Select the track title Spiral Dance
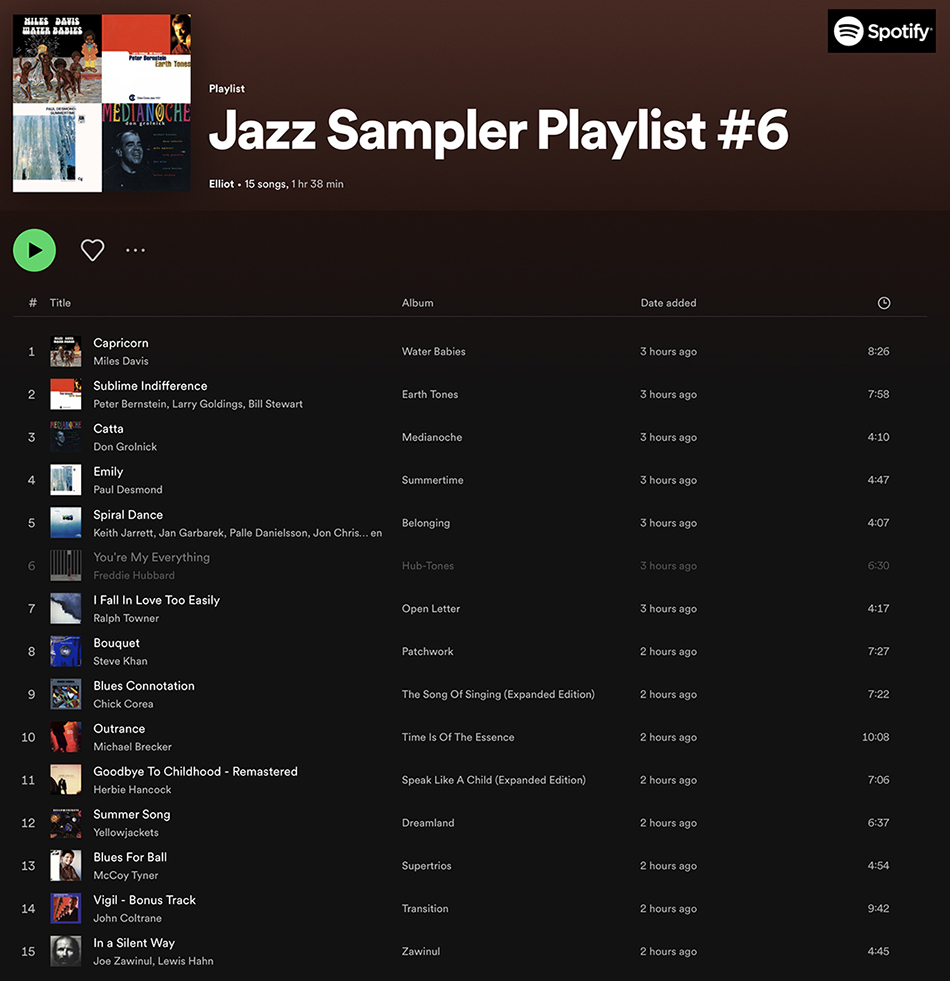 pyautogui.click(x=128, y=515)
